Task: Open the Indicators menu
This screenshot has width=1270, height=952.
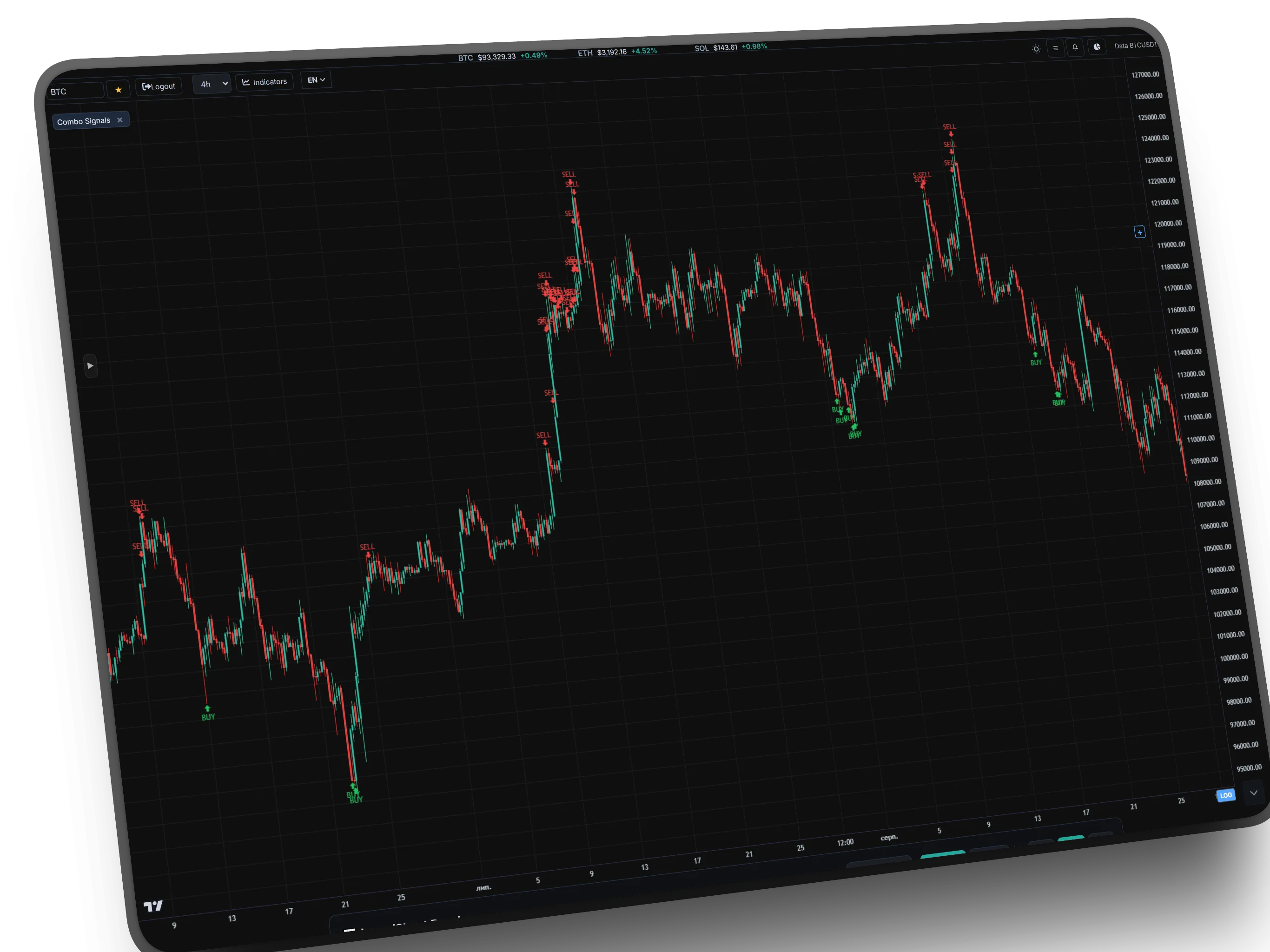Action: click(x=265, y=81)
